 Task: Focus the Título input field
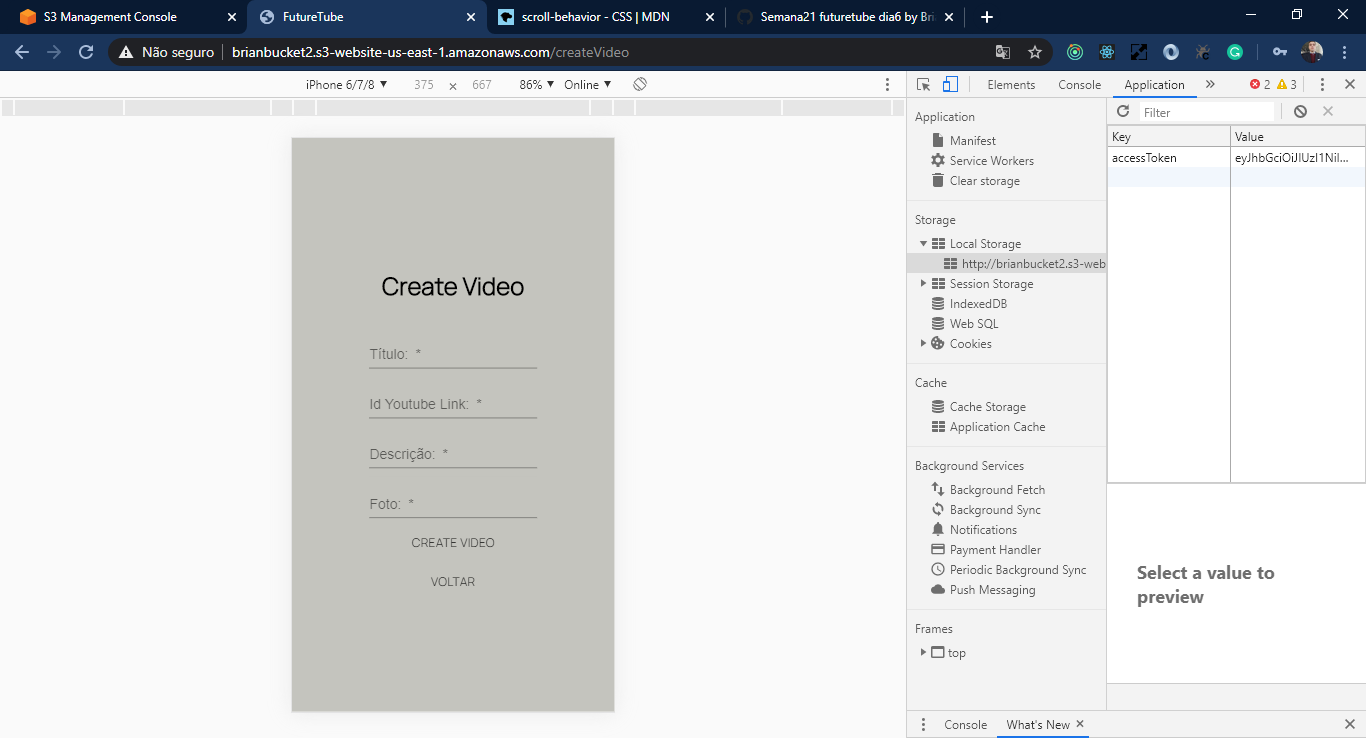tap(453, 354)
